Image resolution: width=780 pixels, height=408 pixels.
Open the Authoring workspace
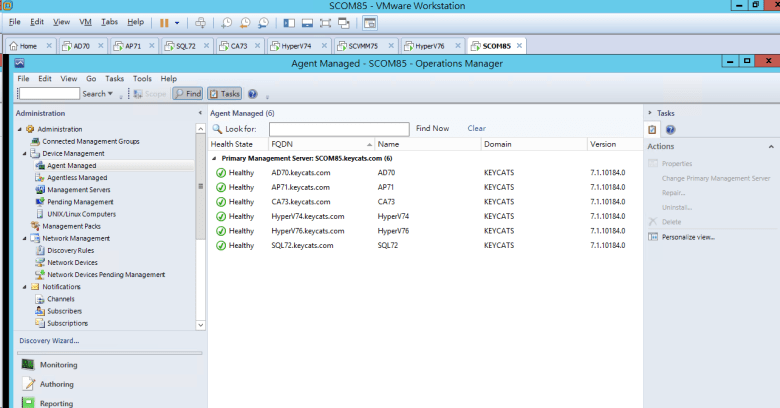click(56, 384)
